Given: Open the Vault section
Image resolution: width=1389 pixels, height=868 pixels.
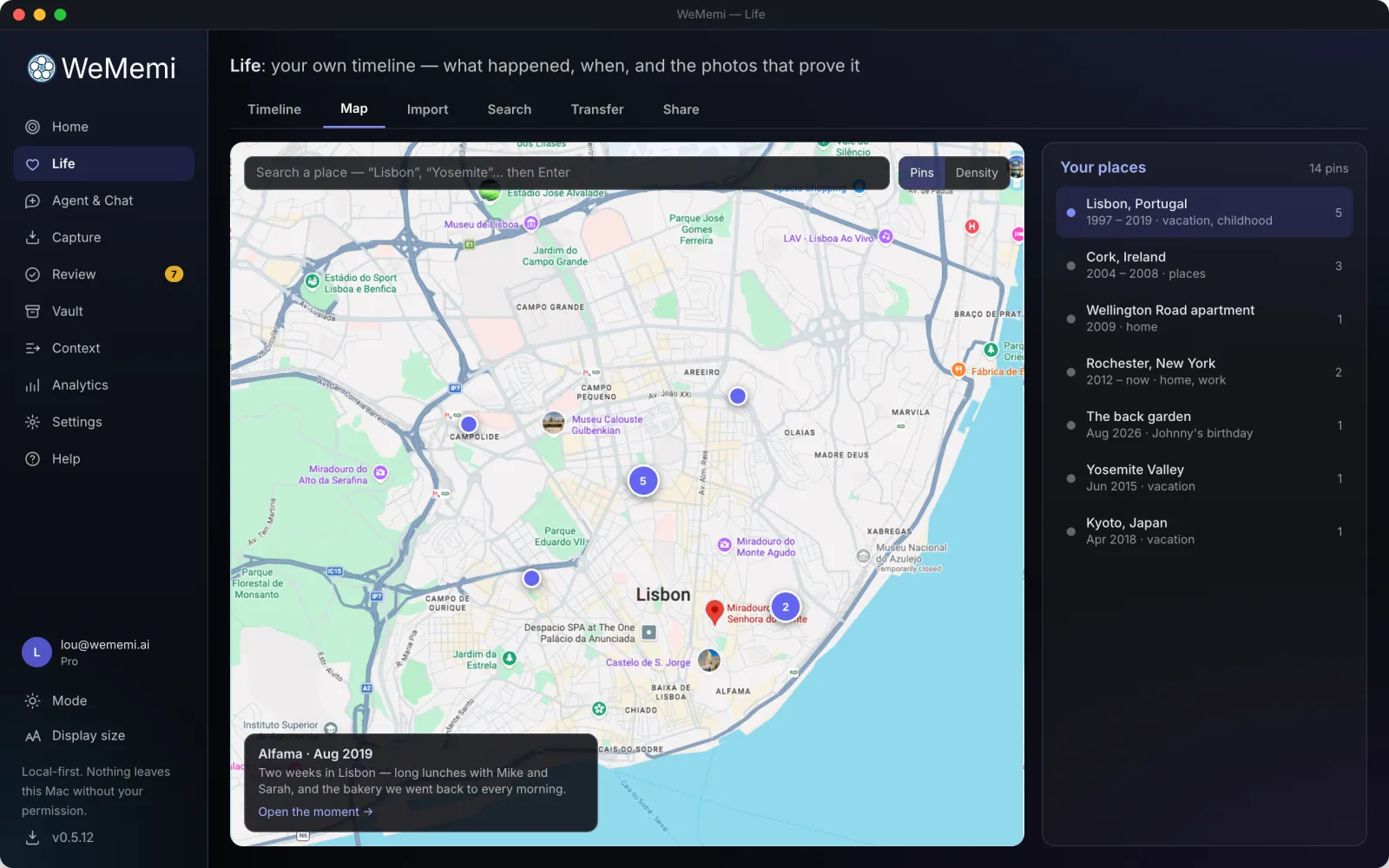Looking at the screenshot, I should coord(103,312).
